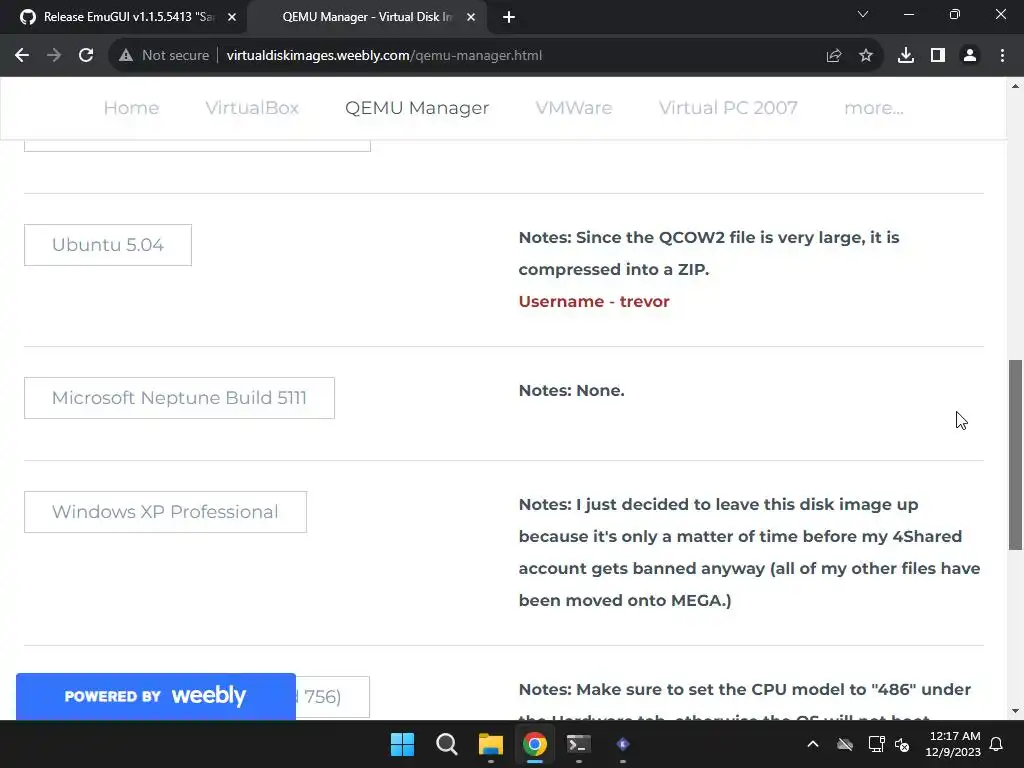Image resolution: width=1024 pixels, height=768 pixels.
Task: Open the VMWare nav page
Action: coord(573,108)
